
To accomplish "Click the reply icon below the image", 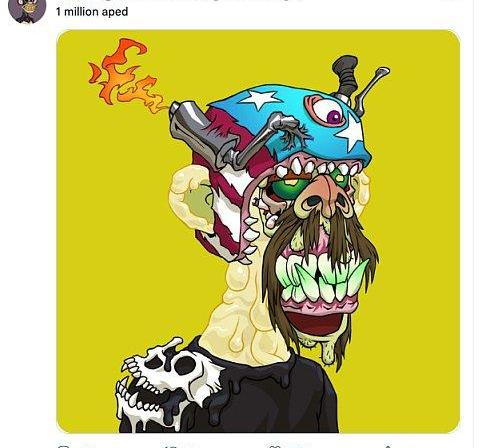I will point(63,446).
